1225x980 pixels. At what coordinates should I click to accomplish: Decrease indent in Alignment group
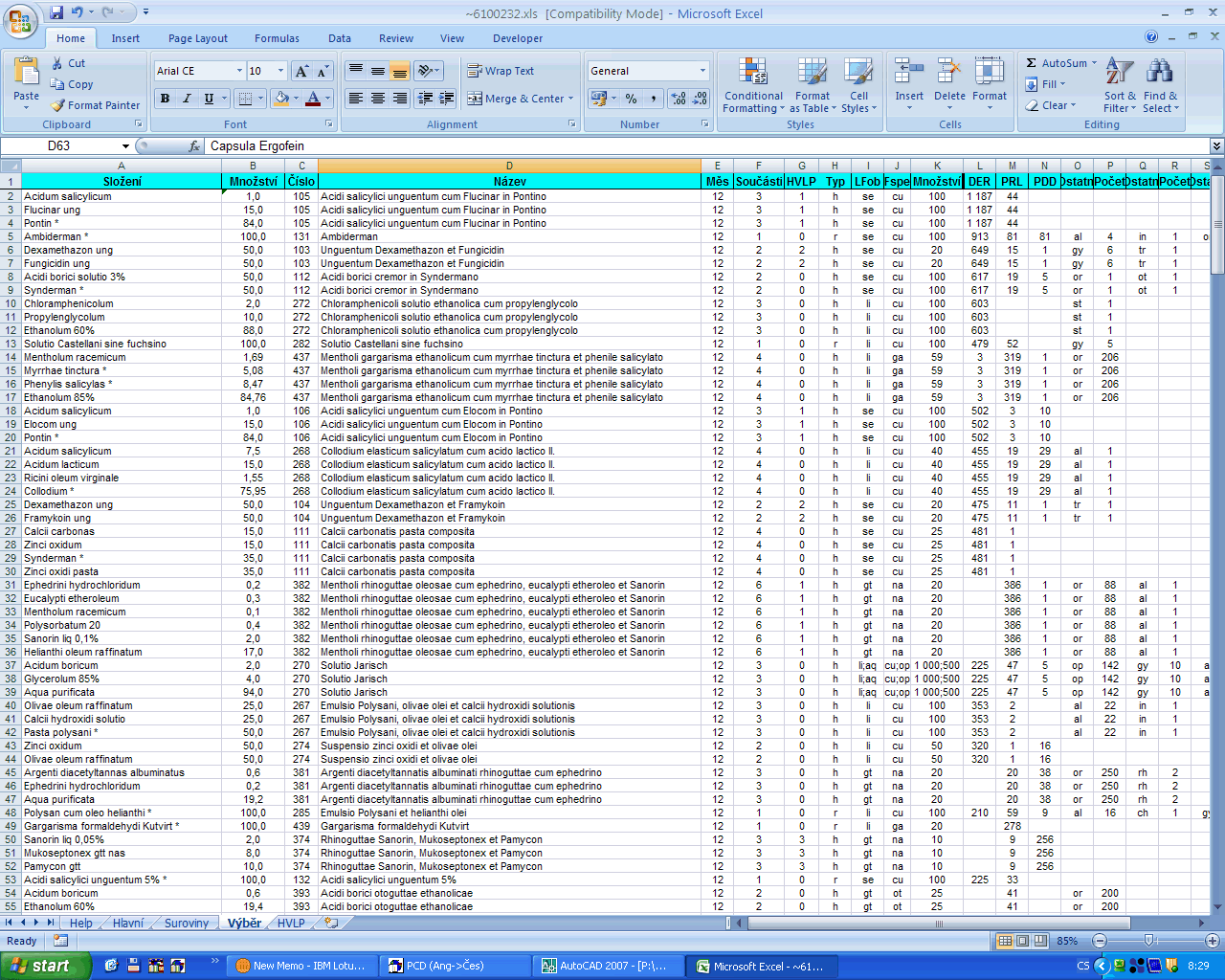425,99
